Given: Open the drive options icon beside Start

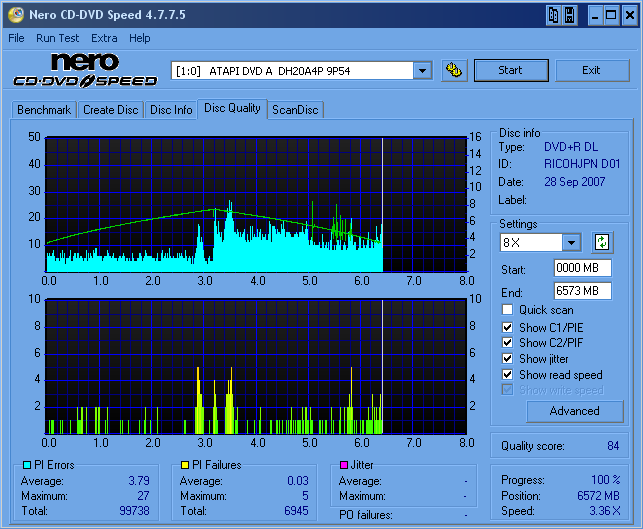Looking at the screenshot, I should [x=454, y=70].
